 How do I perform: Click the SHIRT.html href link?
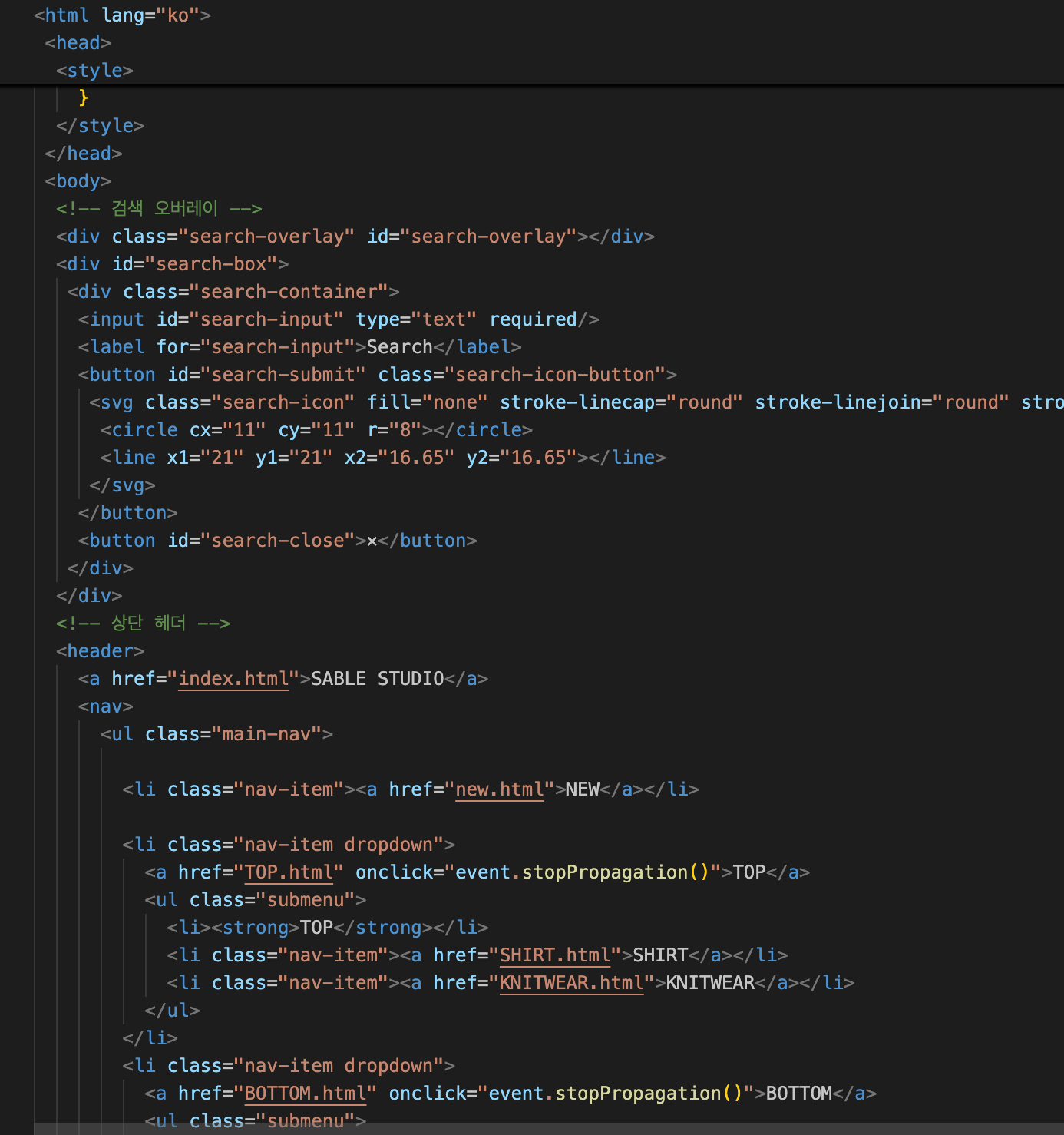tap(554, 955)
